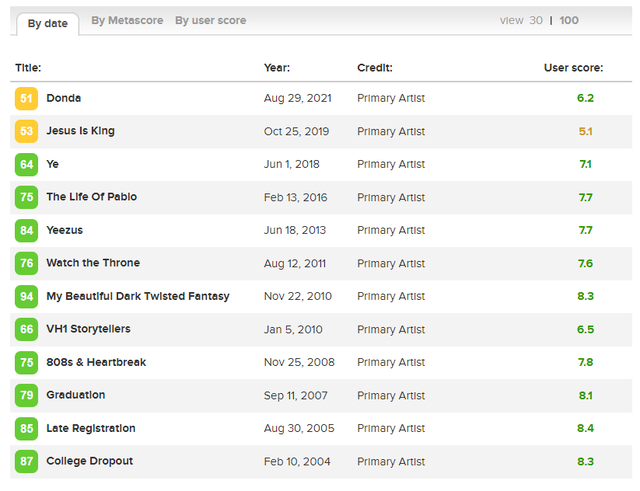Click the 64 Metascore badge for Ye
The height and width of the screenshot is (491, 640).
point(26,165)
